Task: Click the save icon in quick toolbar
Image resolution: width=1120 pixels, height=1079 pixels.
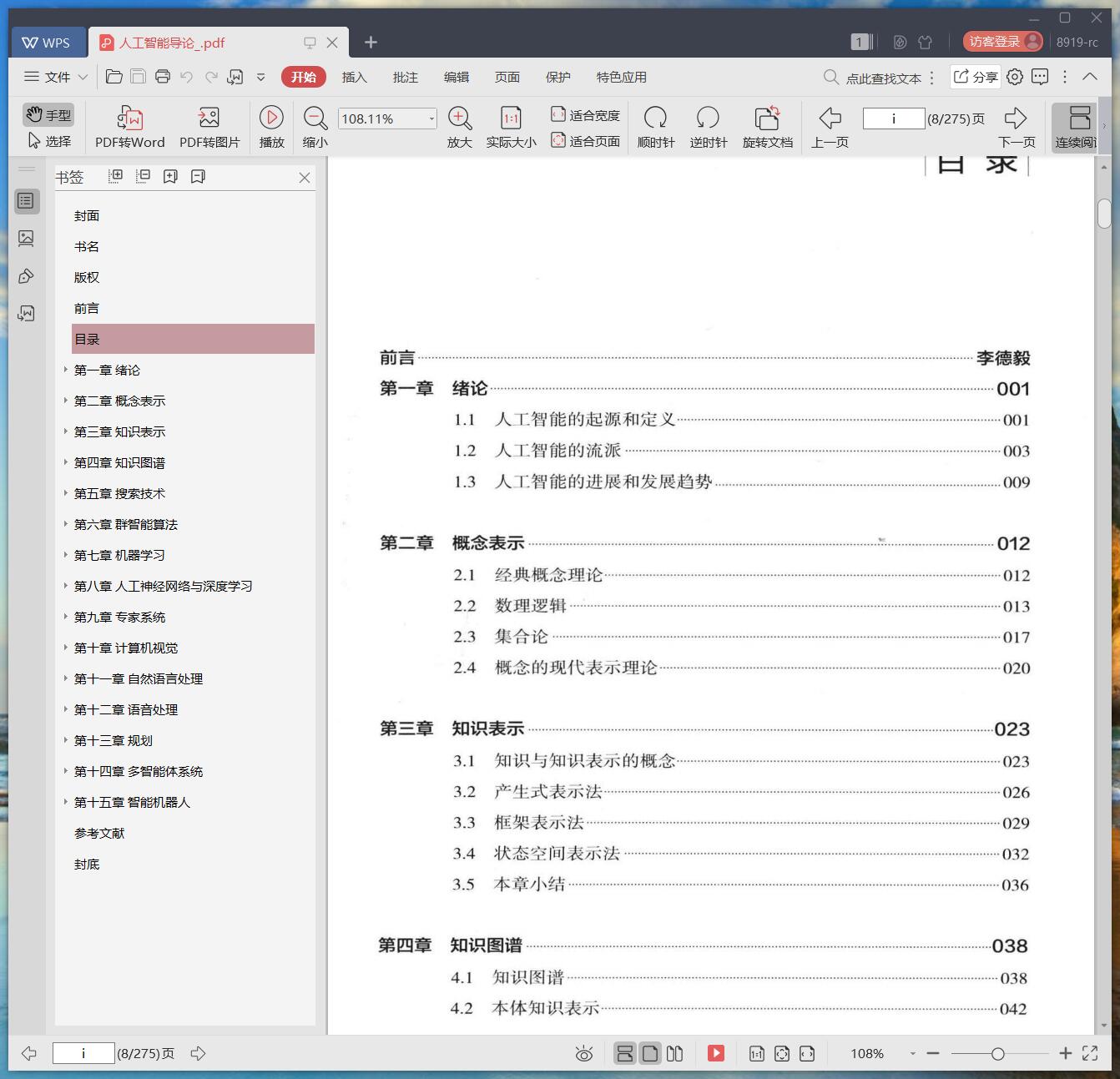Action: coord(138,77)
